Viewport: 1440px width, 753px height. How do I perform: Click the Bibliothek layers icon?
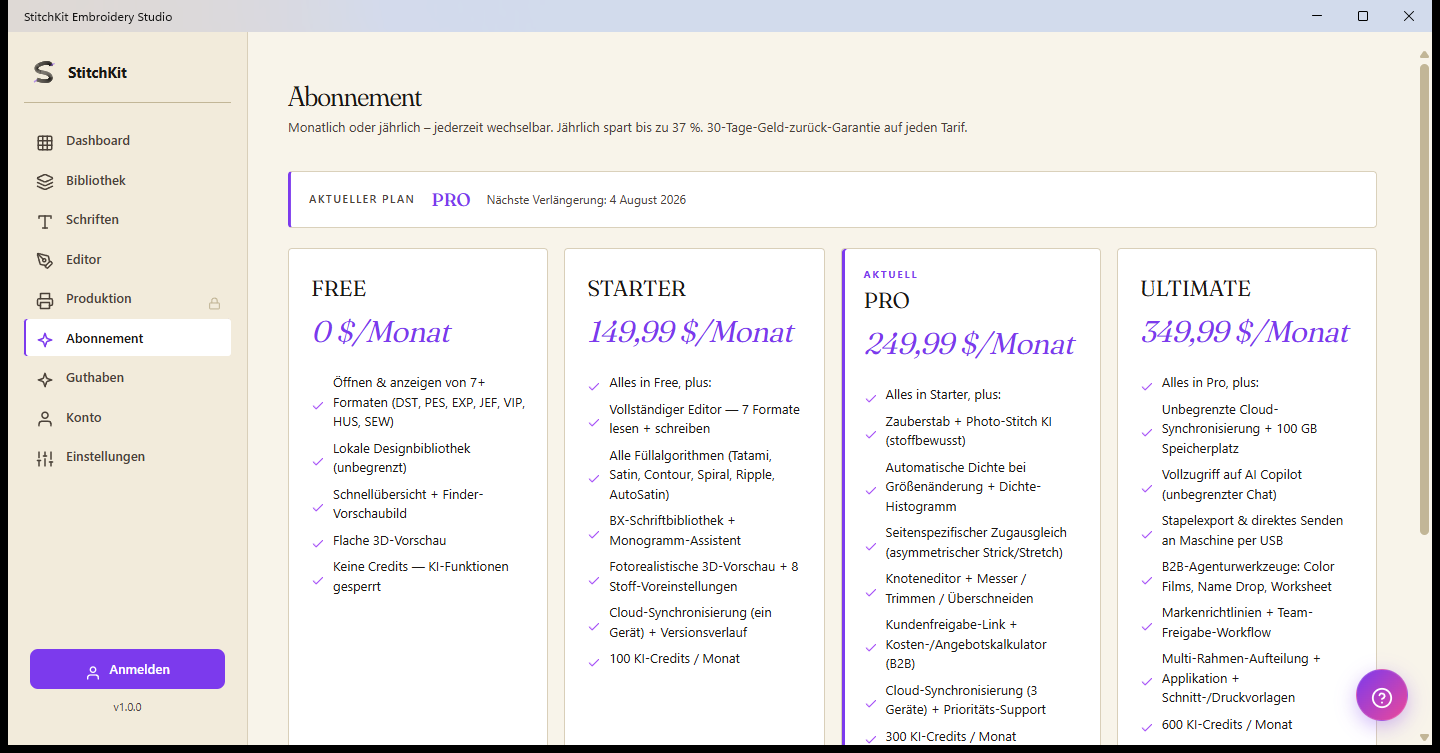tap(45, 182)
